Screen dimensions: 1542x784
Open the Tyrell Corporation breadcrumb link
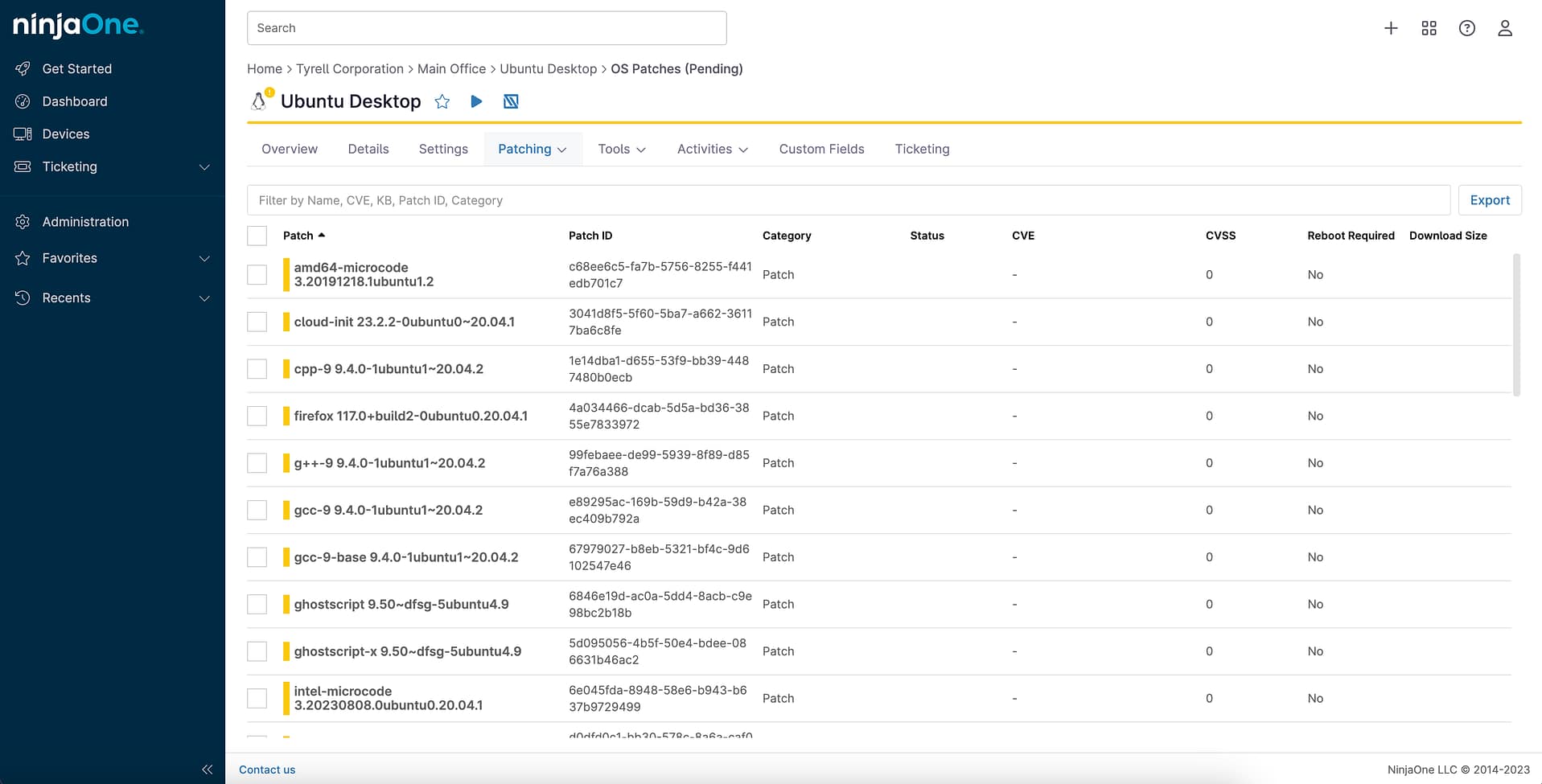[350, 68]
